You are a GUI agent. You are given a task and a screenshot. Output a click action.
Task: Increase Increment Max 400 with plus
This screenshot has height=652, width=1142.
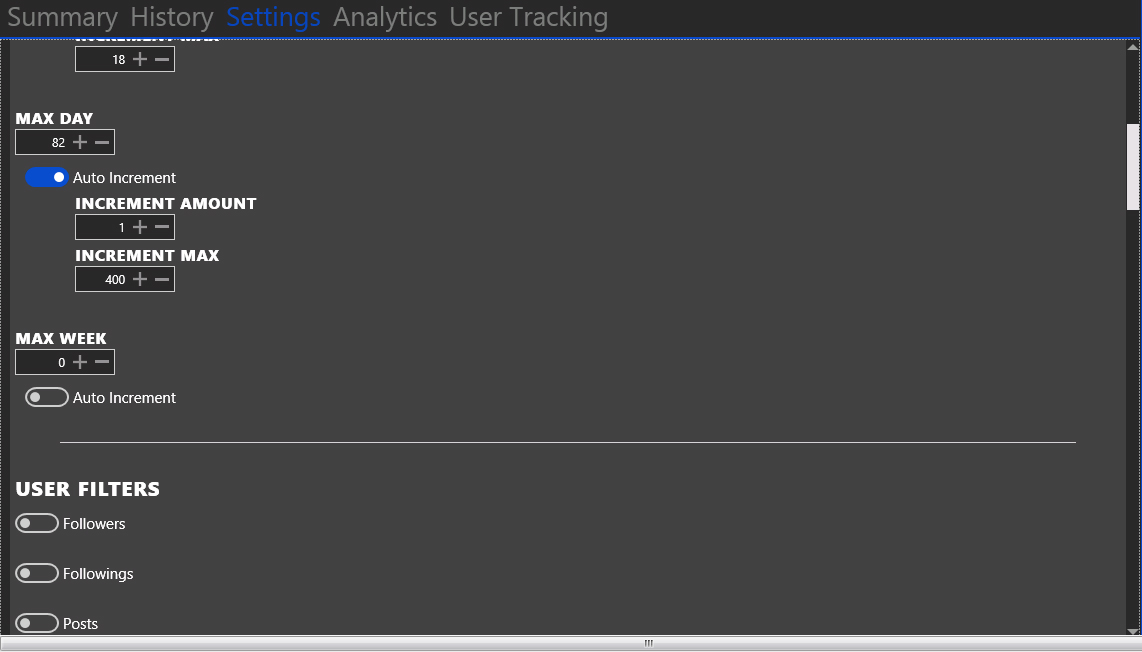[x=140, y=279]
